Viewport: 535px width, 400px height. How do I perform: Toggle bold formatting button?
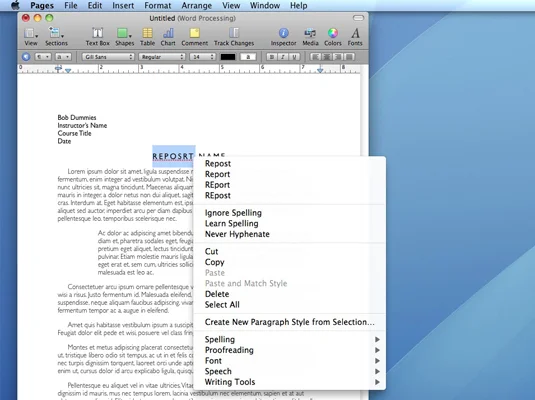tap(272, 57)
